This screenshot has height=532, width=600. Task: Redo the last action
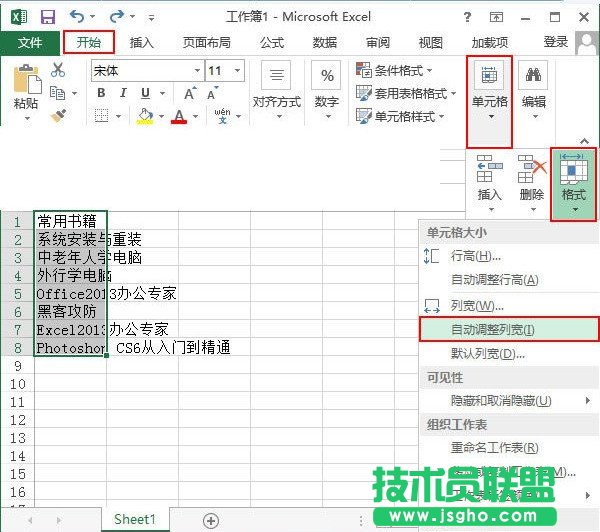coord(117,16)
